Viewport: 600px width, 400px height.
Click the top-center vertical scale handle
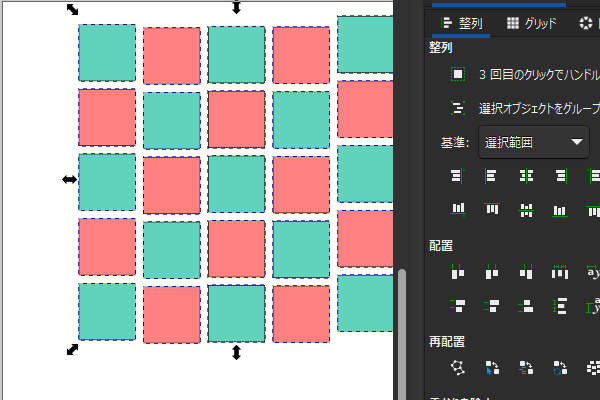tap(236, 7)
